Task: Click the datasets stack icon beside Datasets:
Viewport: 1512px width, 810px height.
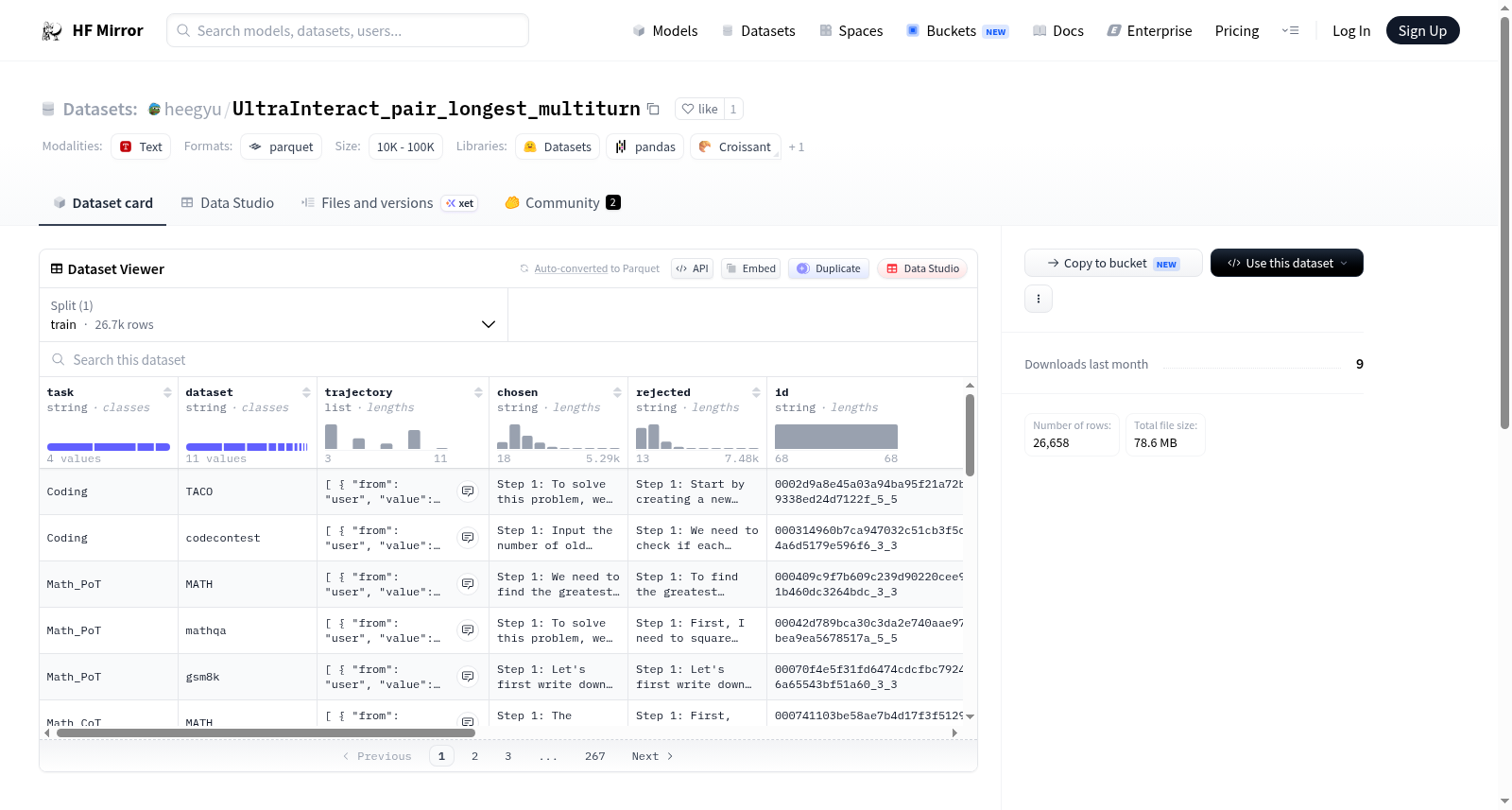Action: [48, 110]
